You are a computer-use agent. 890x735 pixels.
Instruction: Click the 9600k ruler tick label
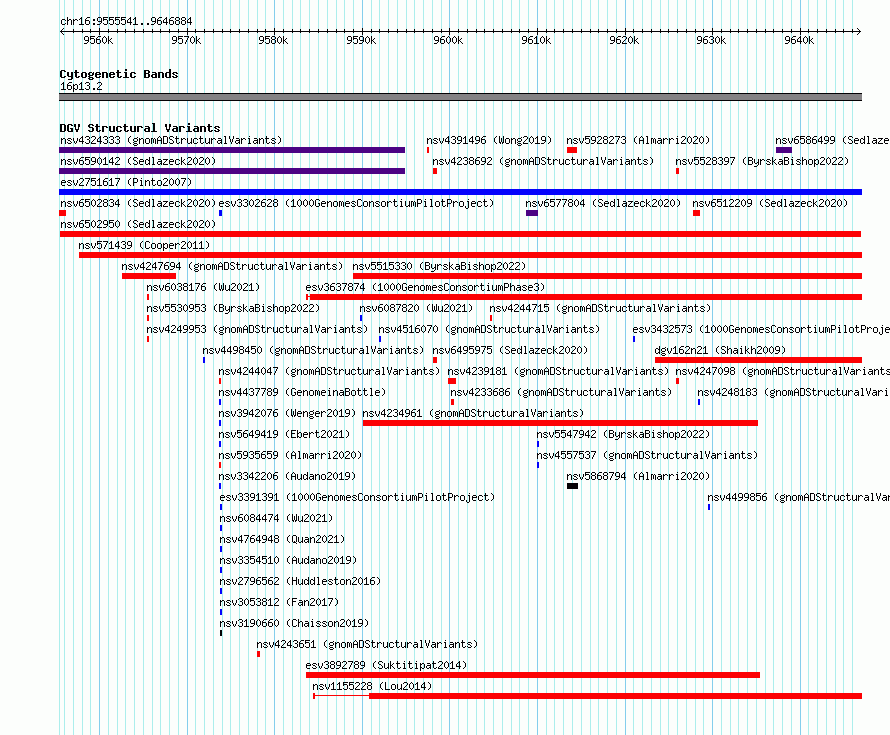448,40
